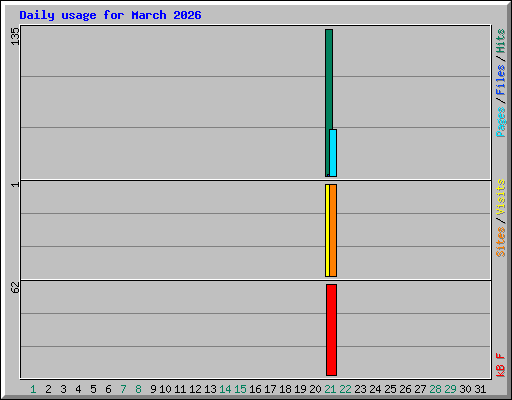The image size is (512, 400).
Task: Click green day '7' on the x-axis
Action: 123,389
